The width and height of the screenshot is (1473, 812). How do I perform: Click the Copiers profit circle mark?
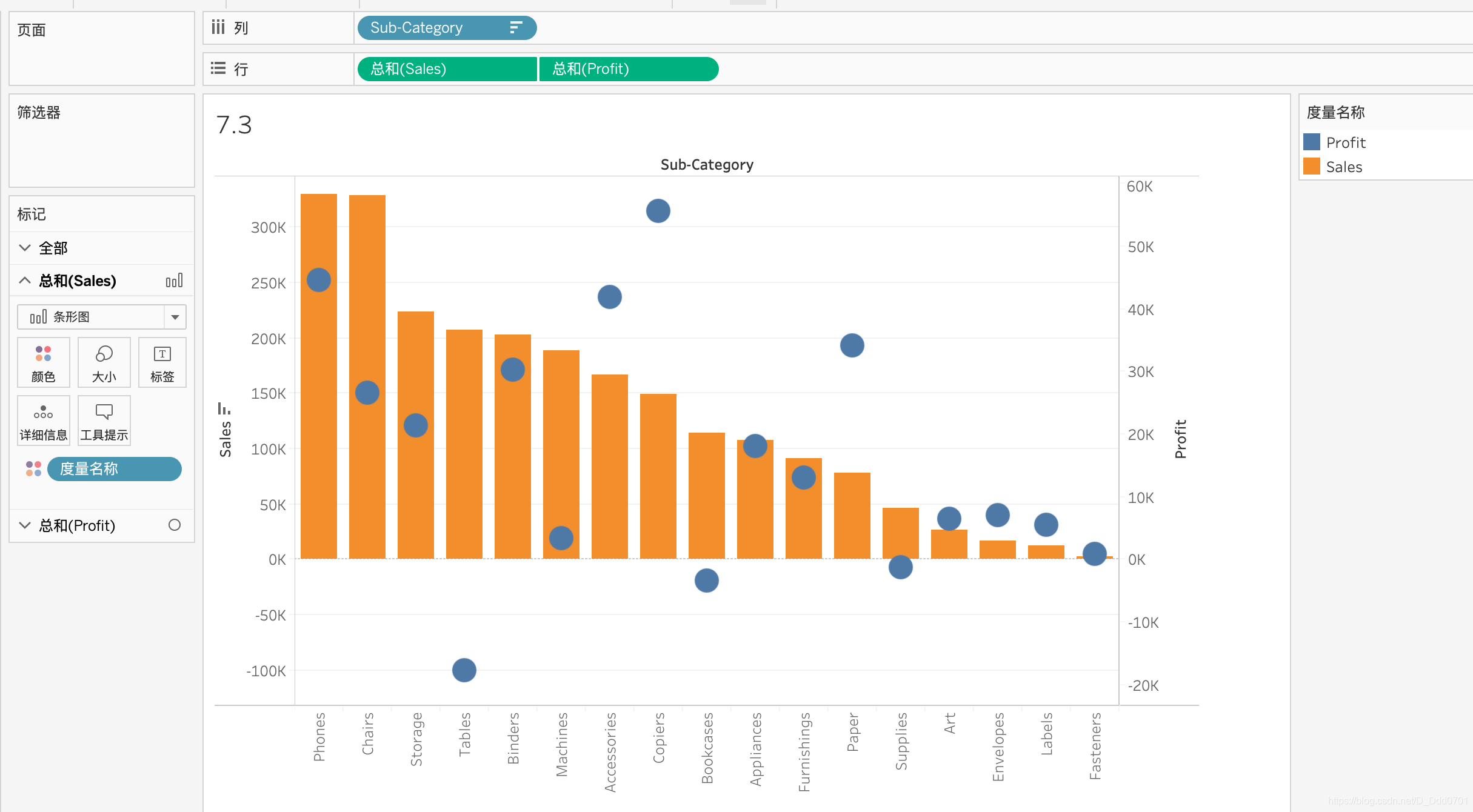click(x=658, y=211)
